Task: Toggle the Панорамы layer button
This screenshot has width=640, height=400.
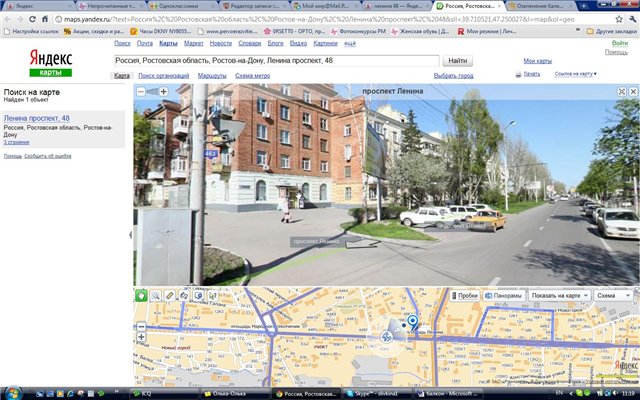Action: pos(504,296)
